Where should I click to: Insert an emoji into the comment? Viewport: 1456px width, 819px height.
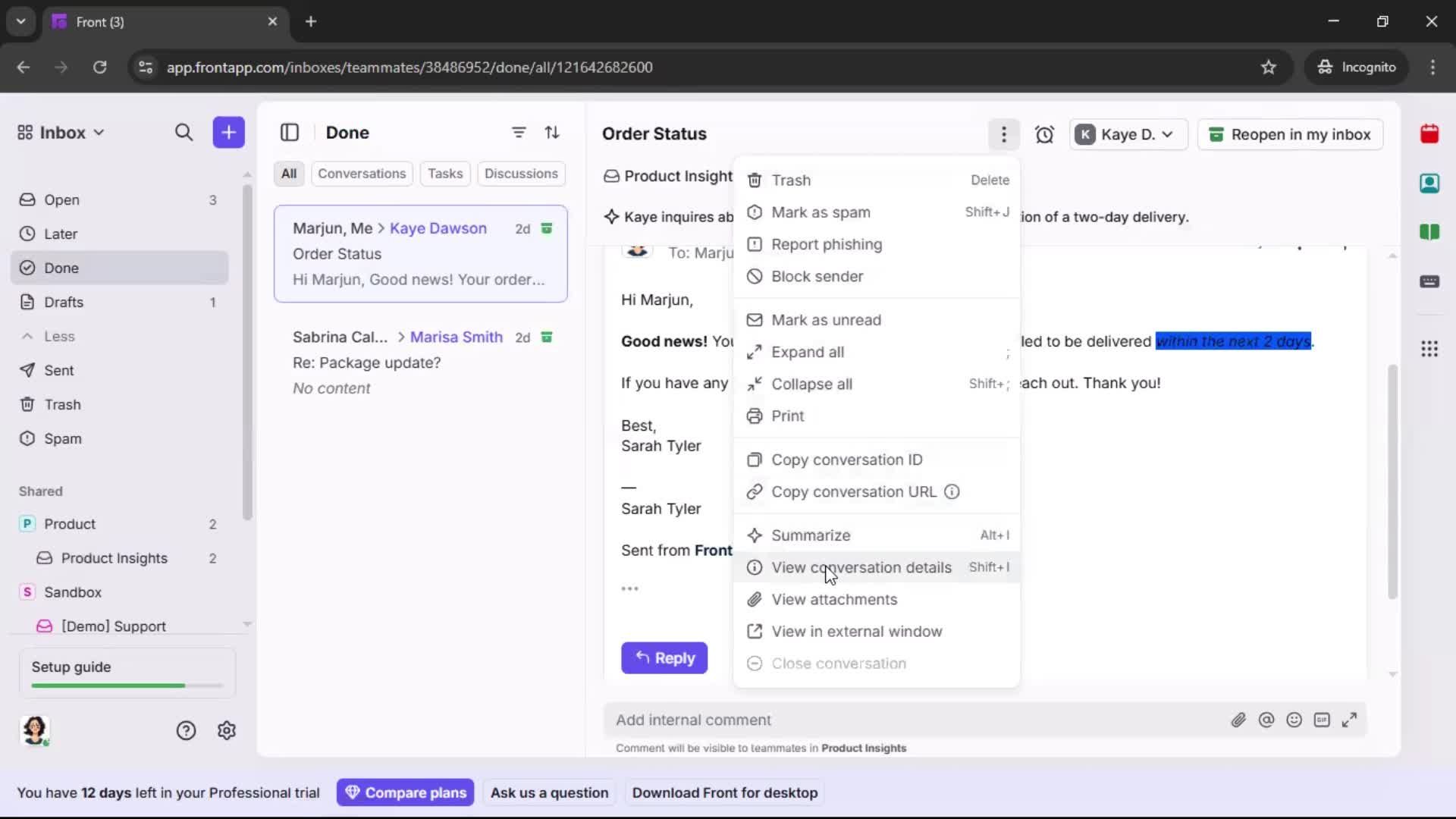click(x=1294, y=720)
